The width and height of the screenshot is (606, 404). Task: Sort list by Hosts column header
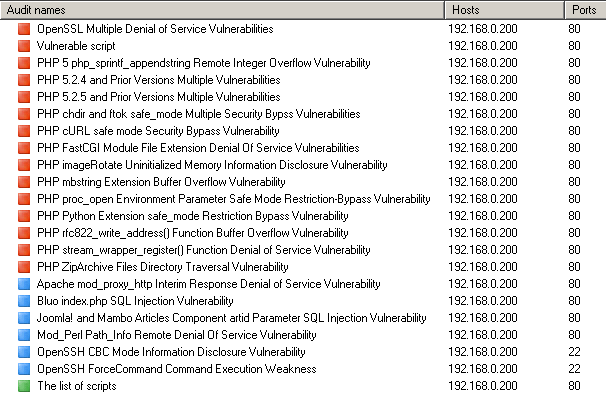[500, 10]
